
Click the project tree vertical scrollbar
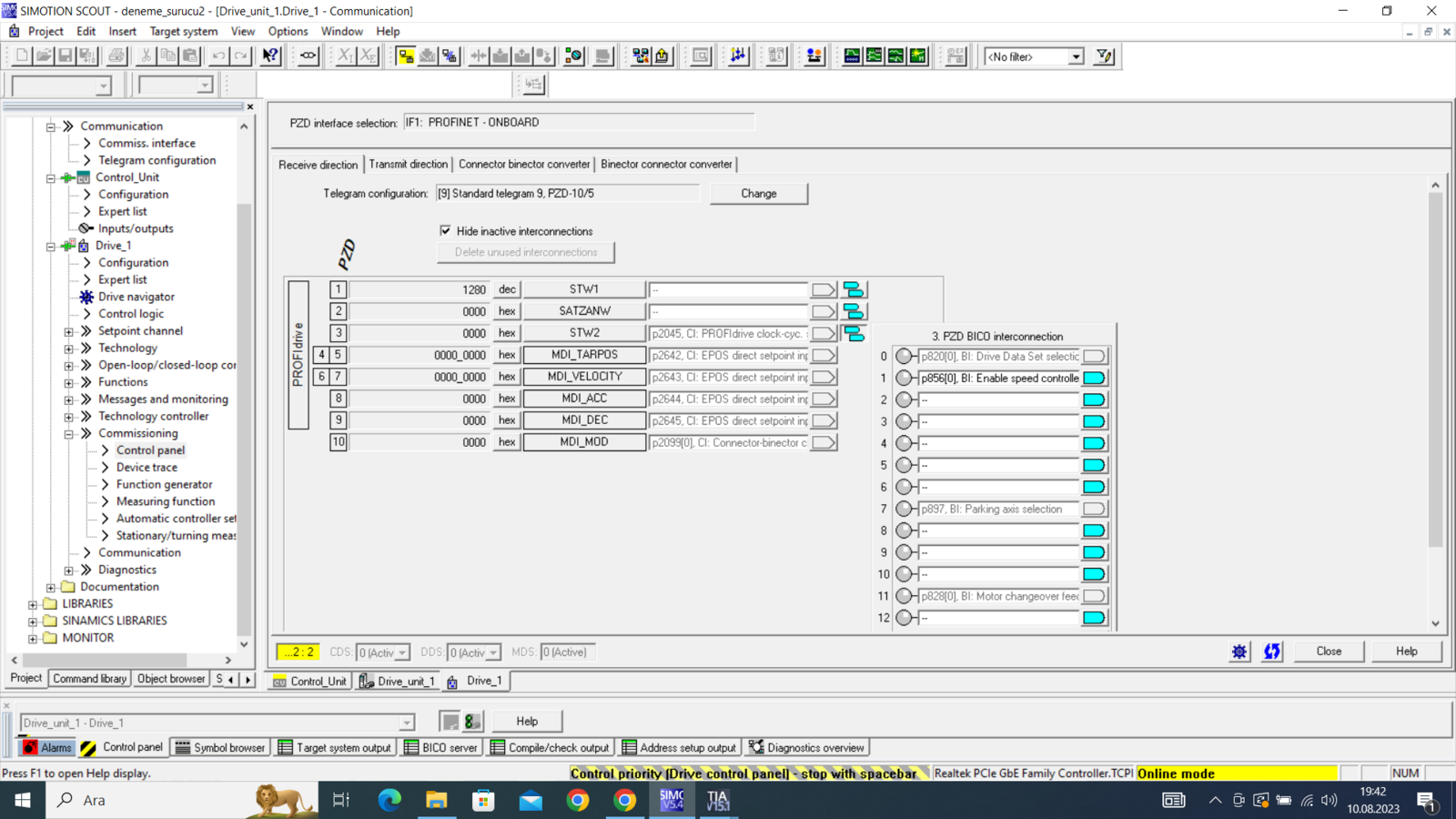(244, 419)
